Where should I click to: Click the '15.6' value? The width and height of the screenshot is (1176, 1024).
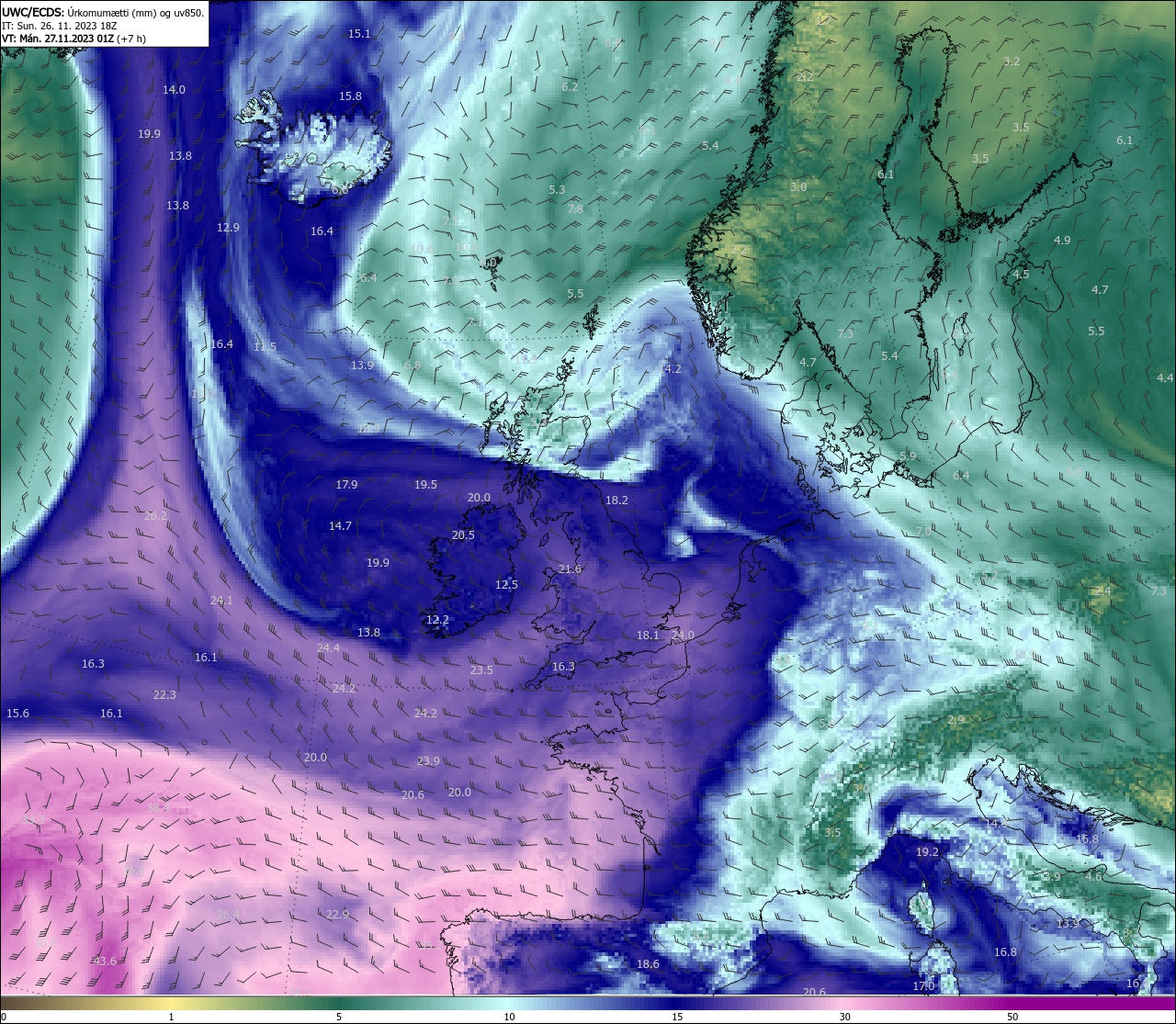click(x=17, y=714)
